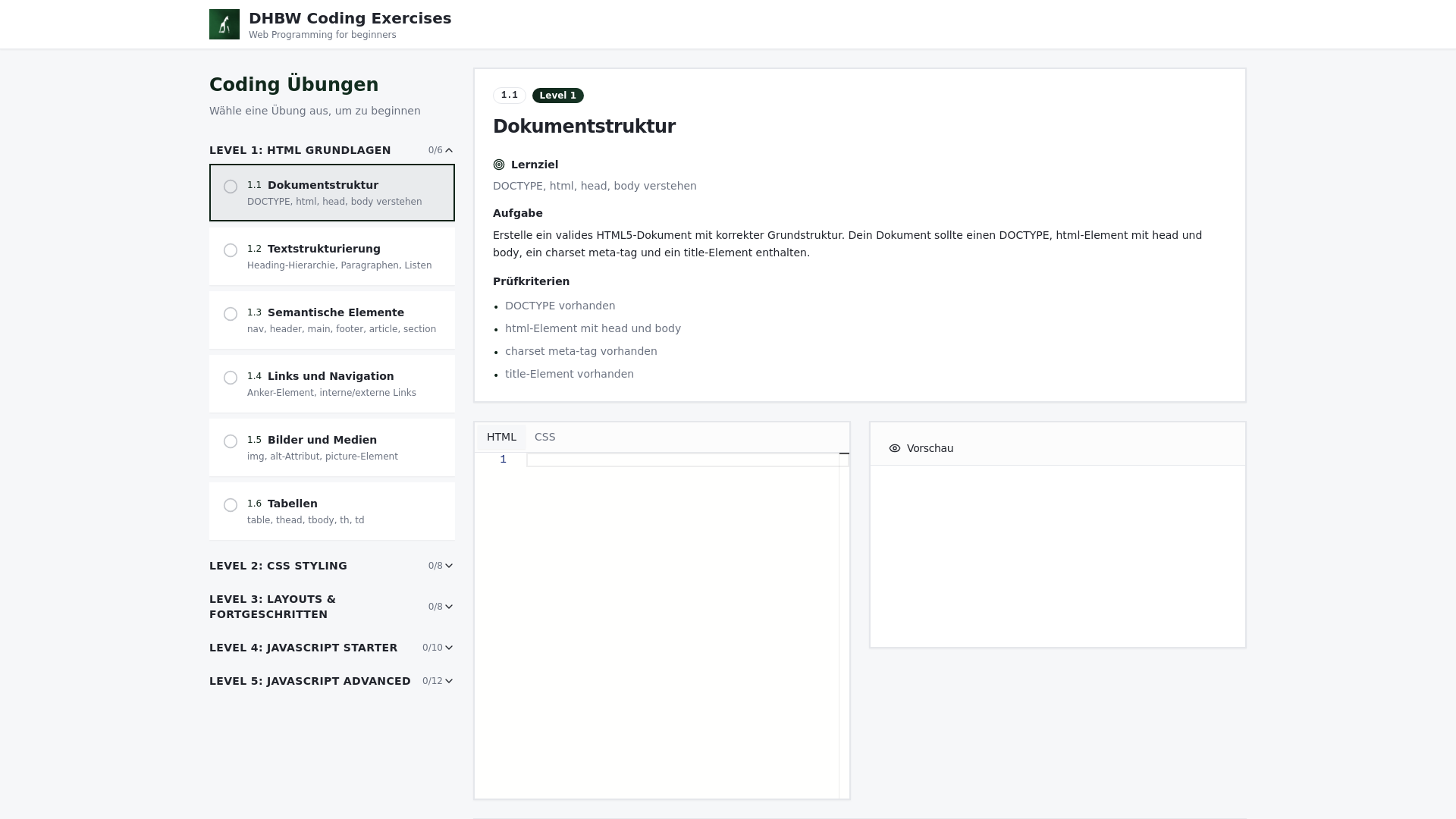Switch to the CSS editor tab
The height and width of the screenshot is (819, 1456).
(544, 437)
